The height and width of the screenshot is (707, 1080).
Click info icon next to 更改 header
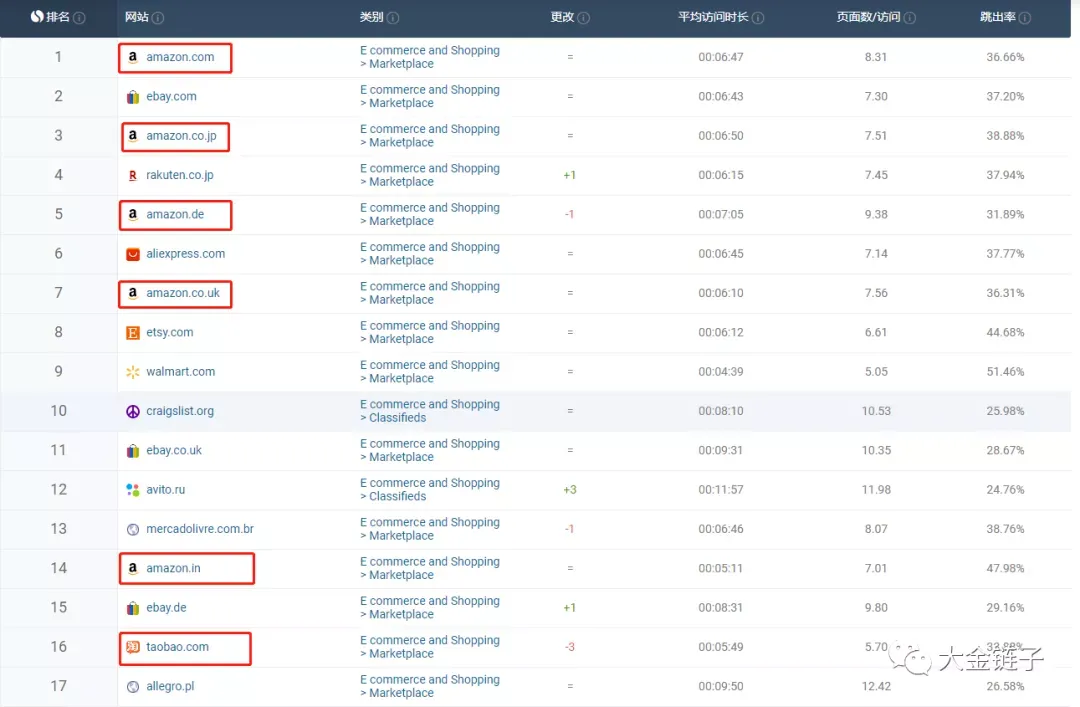(583, 17)
